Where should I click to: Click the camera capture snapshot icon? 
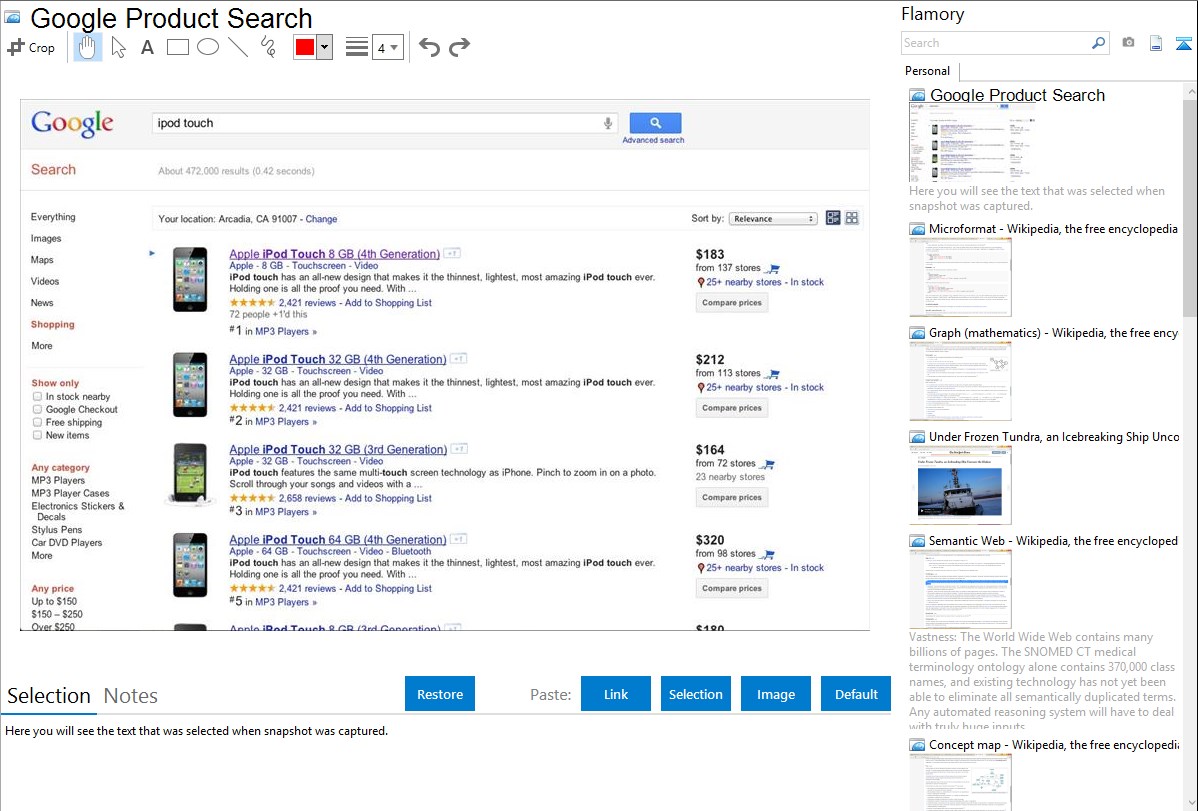click(1128, 43)
